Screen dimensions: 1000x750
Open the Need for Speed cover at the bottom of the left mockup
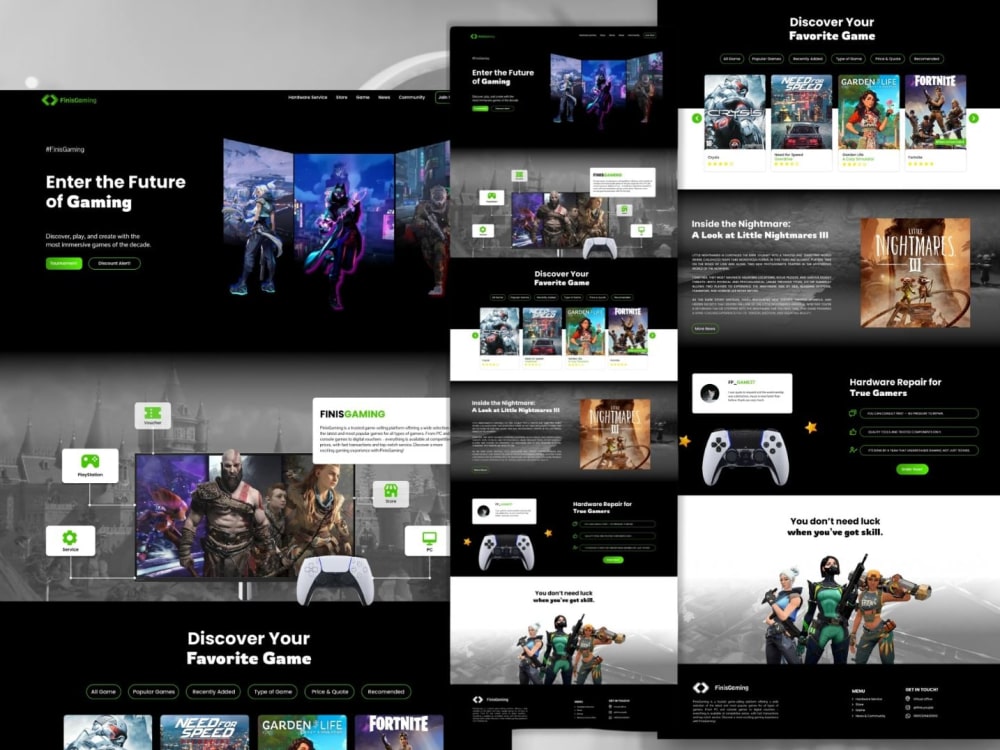[x=204, y=732]
